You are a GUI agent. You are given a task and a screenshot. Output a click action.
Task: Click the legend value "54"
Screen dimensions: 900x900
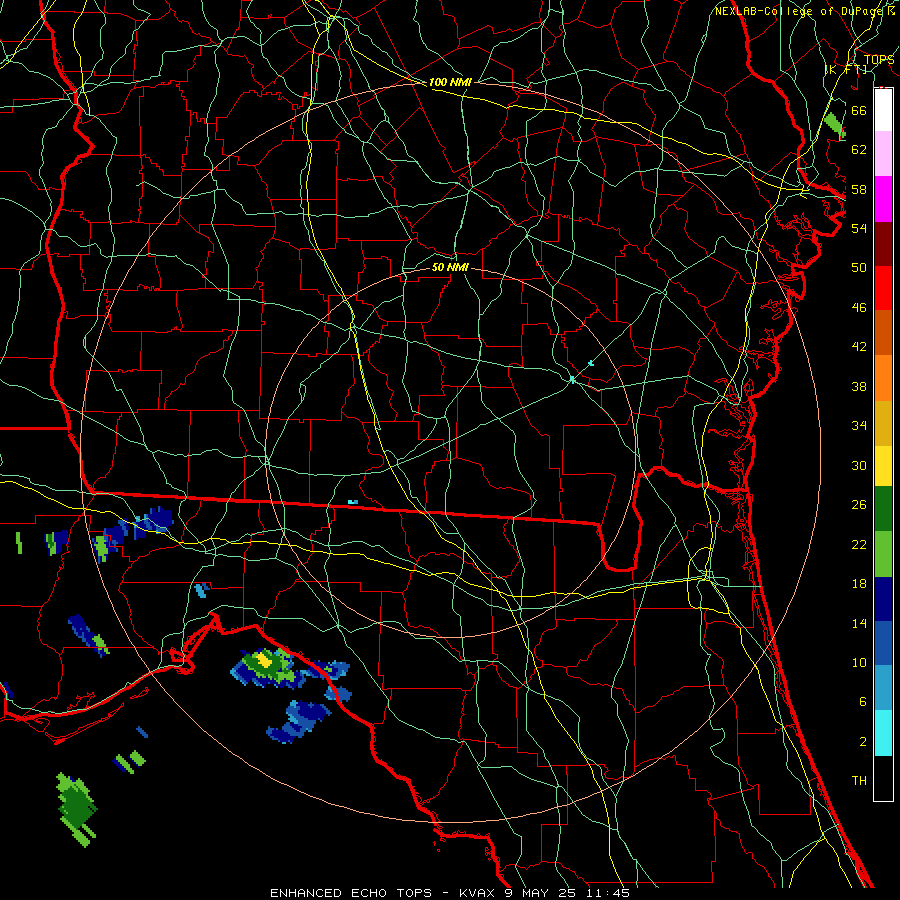[859, 228]
